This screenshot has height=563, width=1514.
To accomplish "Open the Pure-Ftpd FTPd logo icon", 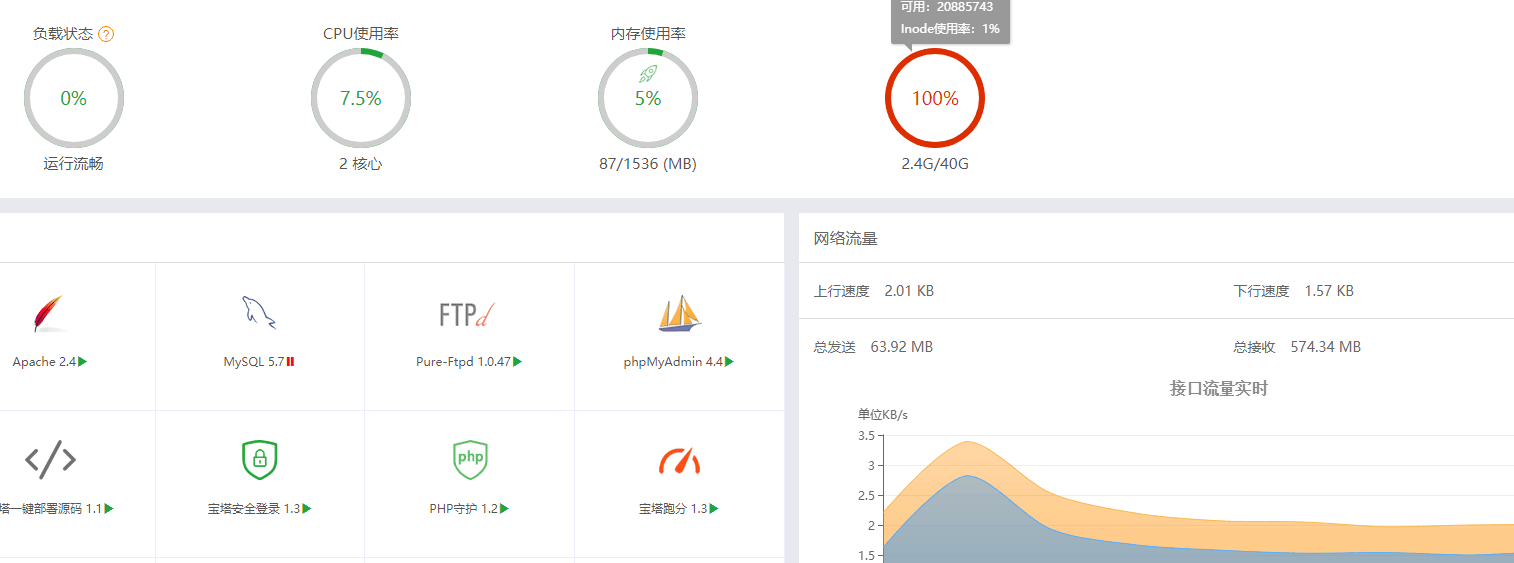I will [468, 315].
